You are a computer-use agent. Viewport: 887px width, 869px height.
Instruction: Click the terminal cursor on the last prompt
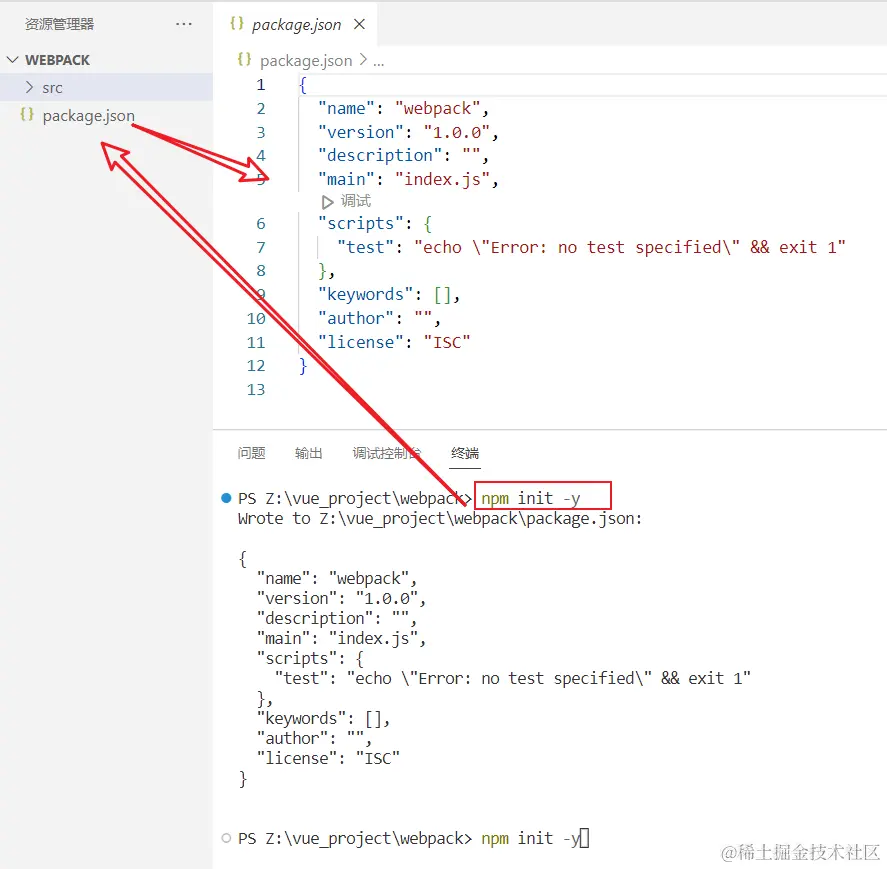584,838
